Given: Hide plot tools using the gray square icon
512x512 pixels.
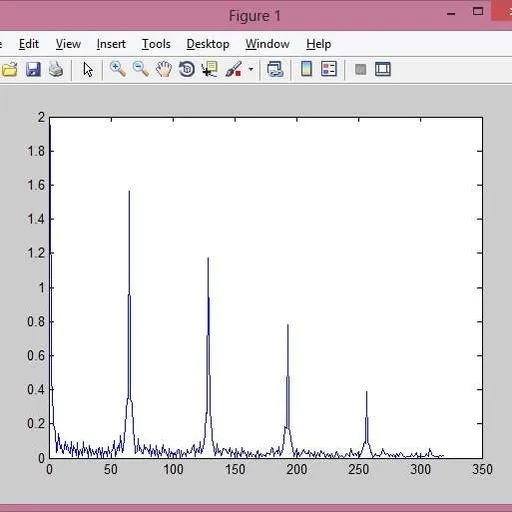Looking at the screenshot, I should point(360,70).
